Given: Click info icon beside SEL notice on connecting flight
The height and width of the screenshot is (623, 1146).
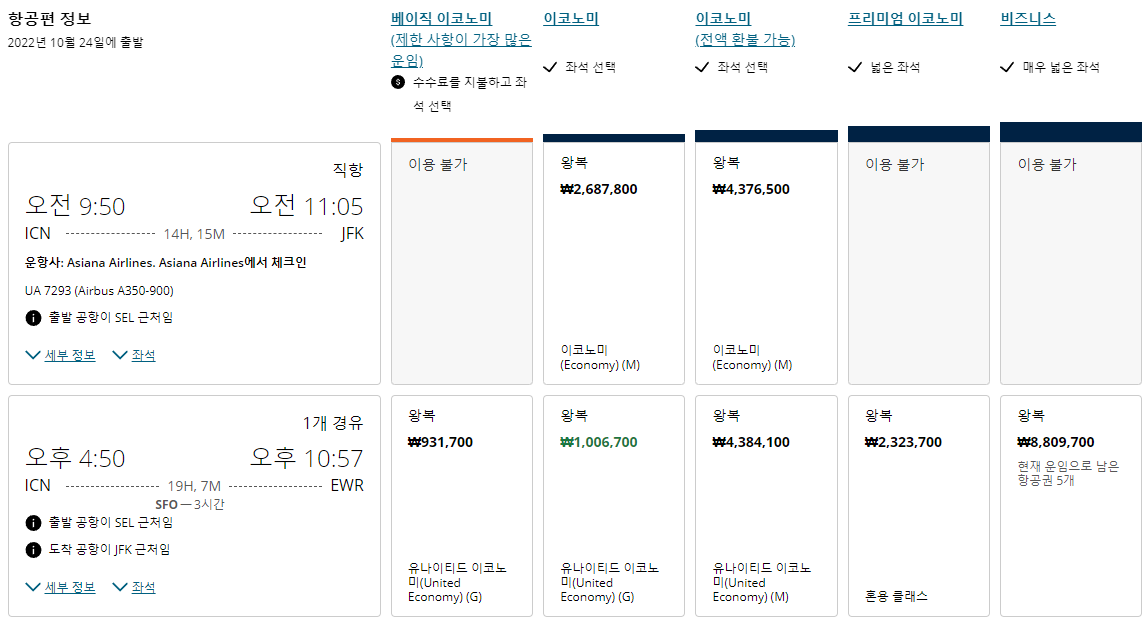Looking at the screenshot, I should coord(33,523).
